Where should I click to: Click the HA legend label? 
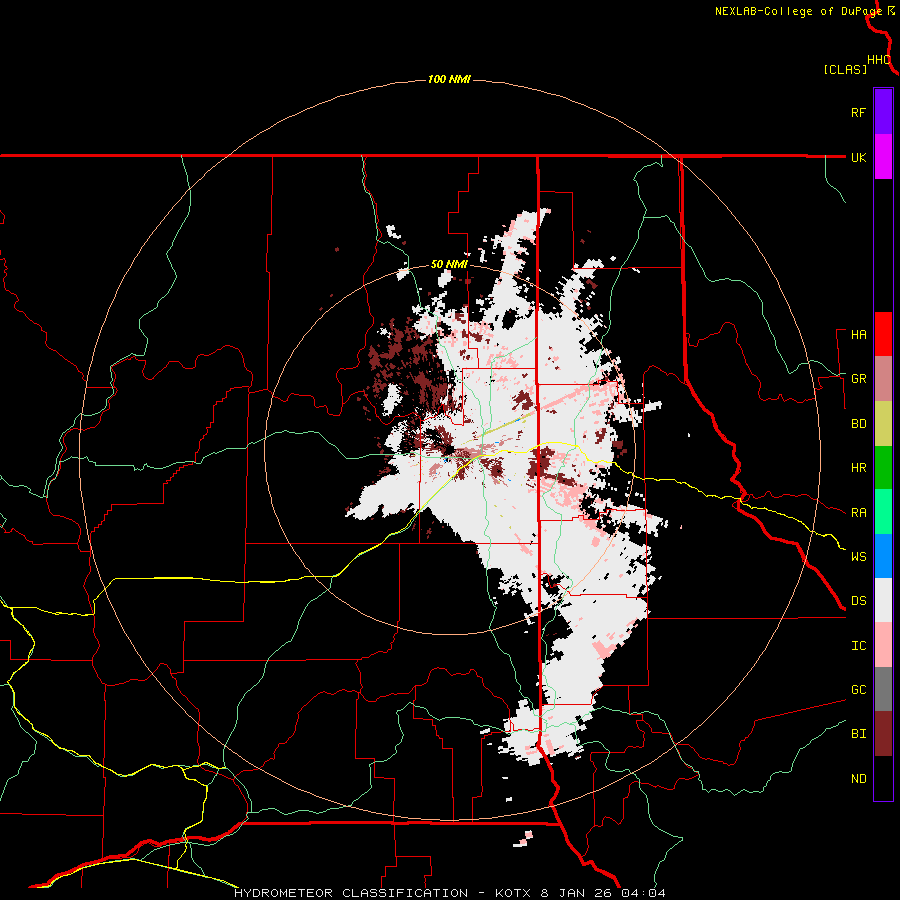pyautogui.click(x=858, y=335)
